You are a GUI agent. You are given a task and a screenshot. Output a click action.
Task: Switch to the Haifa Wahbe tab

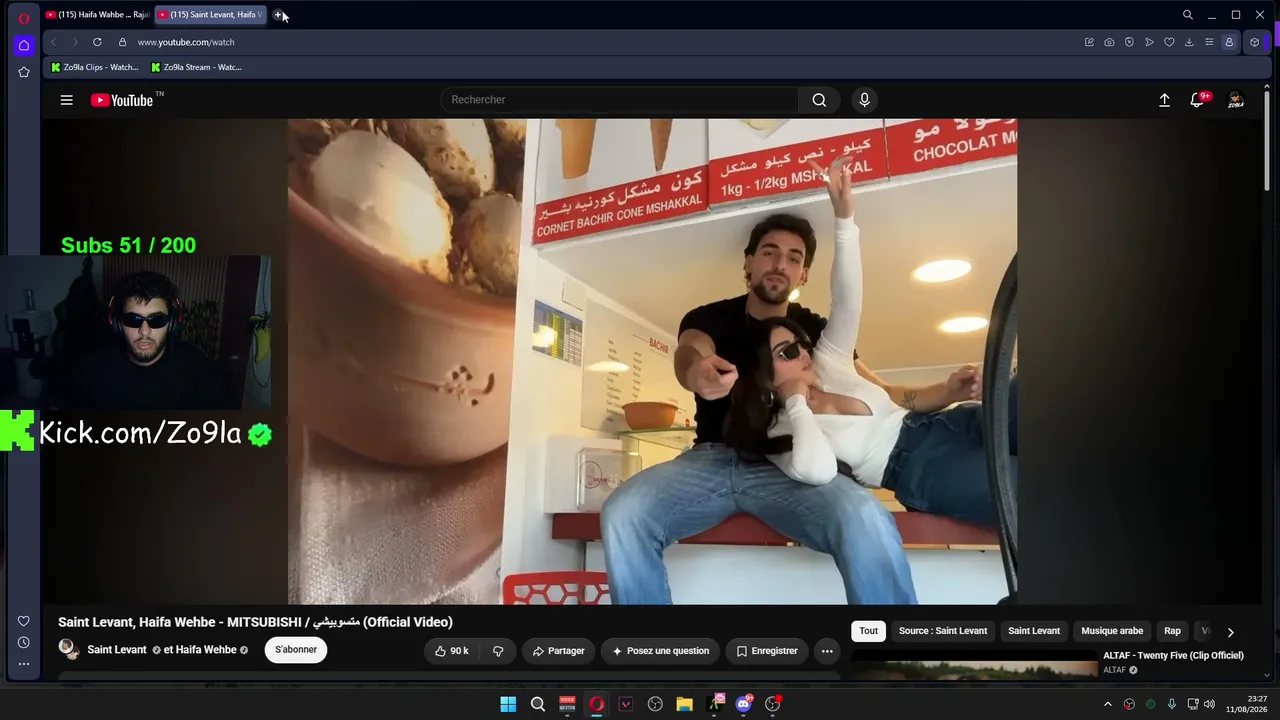97,15
